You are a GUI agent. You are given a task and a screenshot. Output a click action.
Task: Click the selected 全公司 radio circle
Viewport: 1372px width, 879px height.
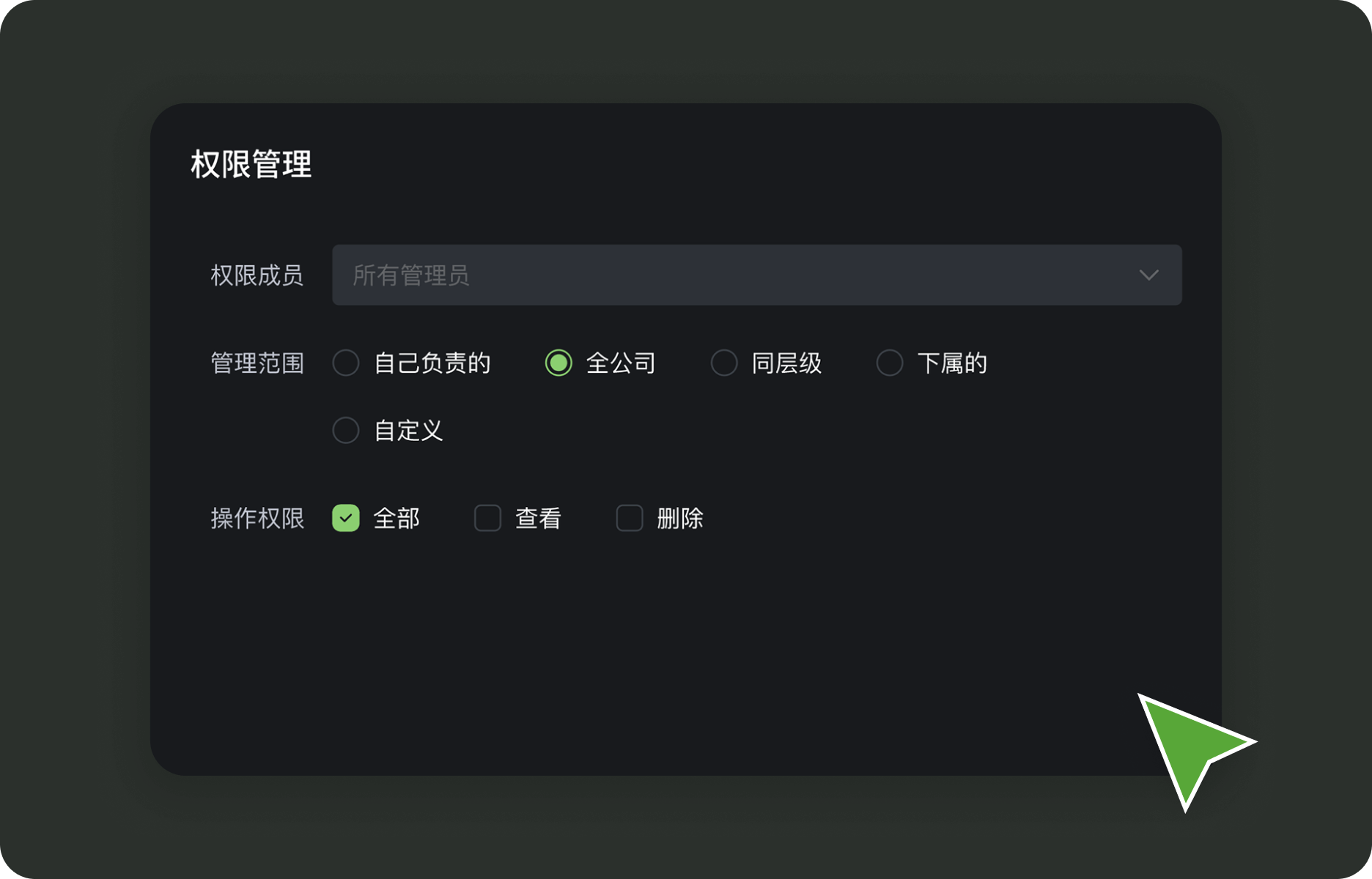(558, 363)
